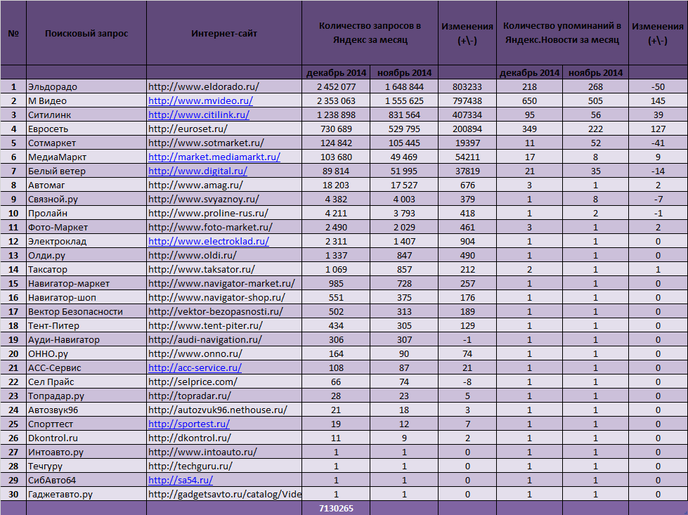Select the cell 'Автомаг'
This screenshot has width=688, height=515.
point(86,185)
